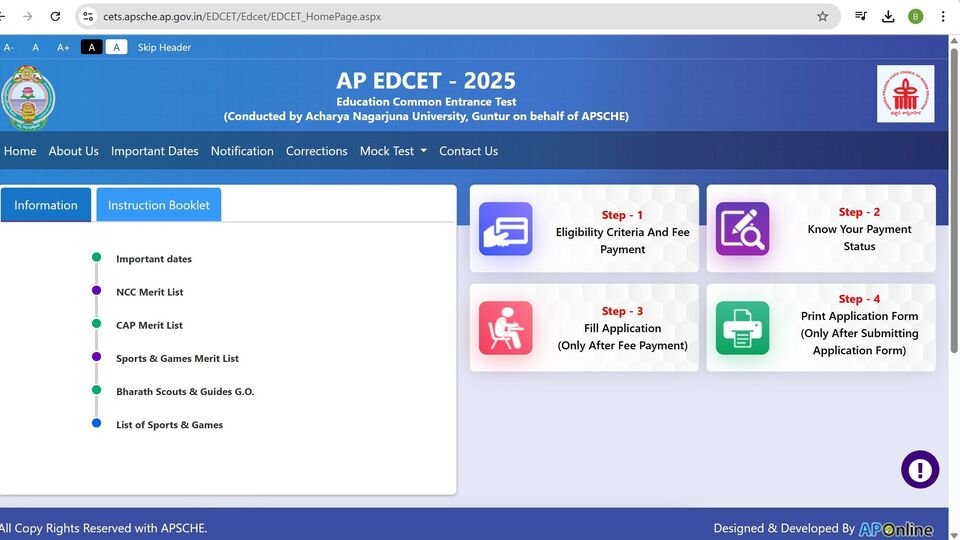
Task: Click the purple payment status search icon
Action: (x=742, y=228)
